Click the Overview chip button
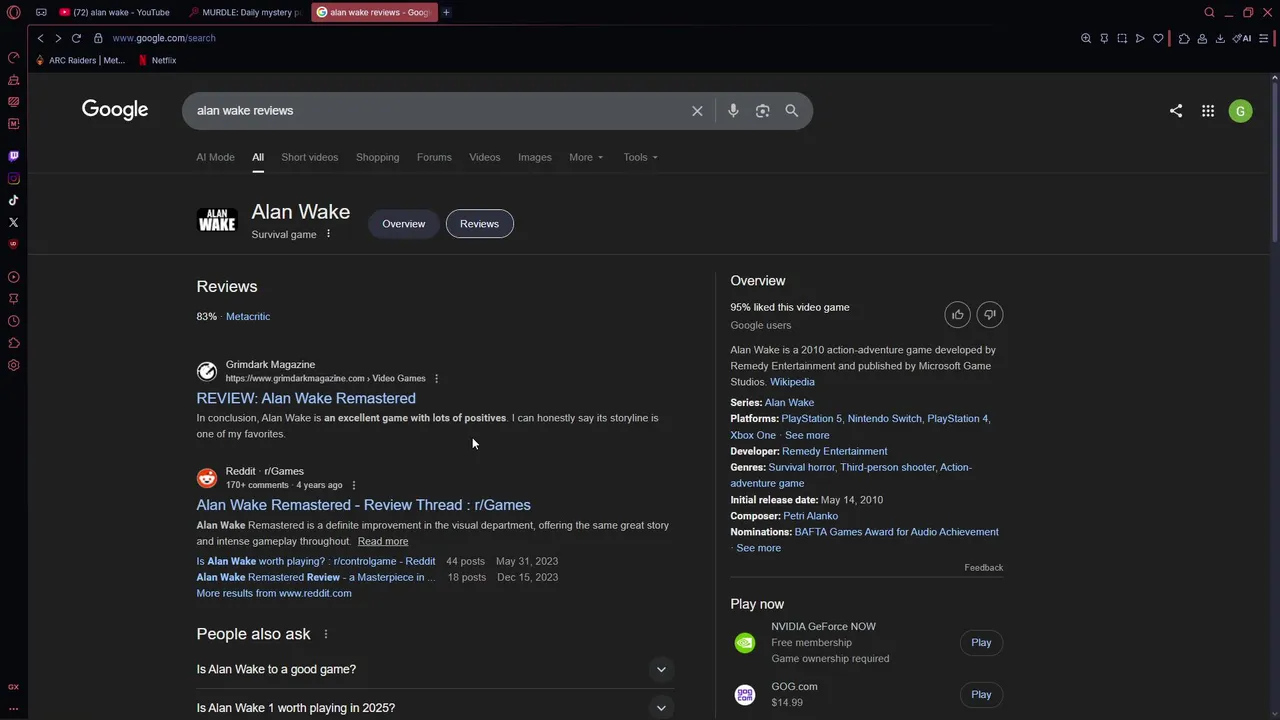This screenshot has height=720, width=1280. 403,224
